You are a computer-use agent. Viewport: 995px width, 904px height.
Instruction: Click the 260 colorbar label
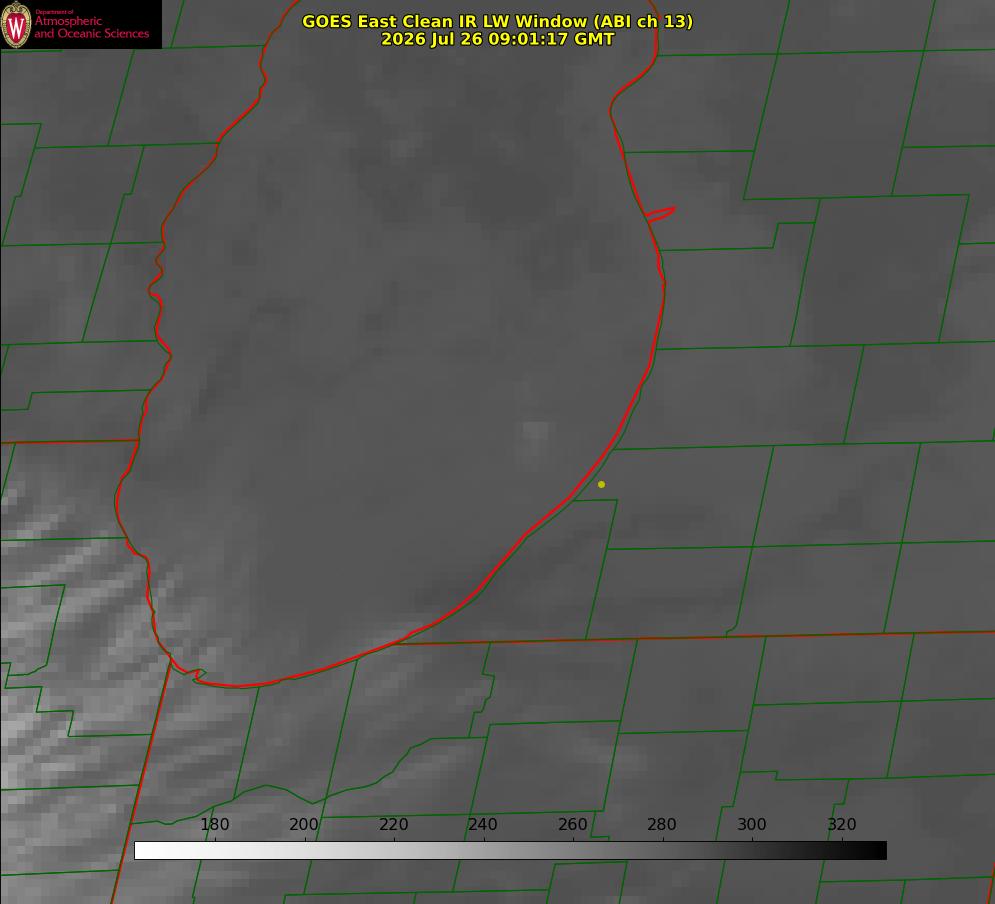point(572,825)
